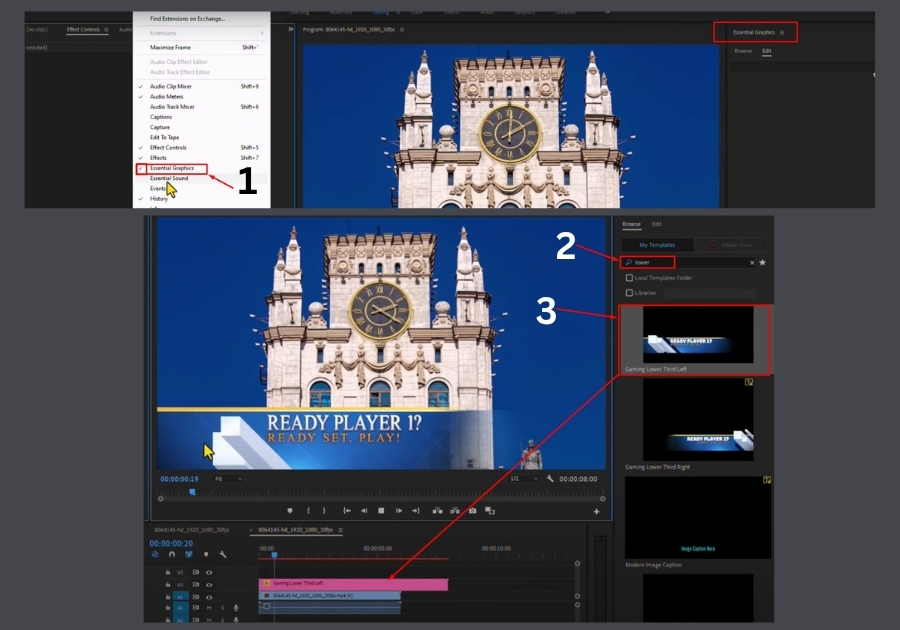Click the favorites star next to search
Screen dimensions: 900x630
tap(762, 263)
